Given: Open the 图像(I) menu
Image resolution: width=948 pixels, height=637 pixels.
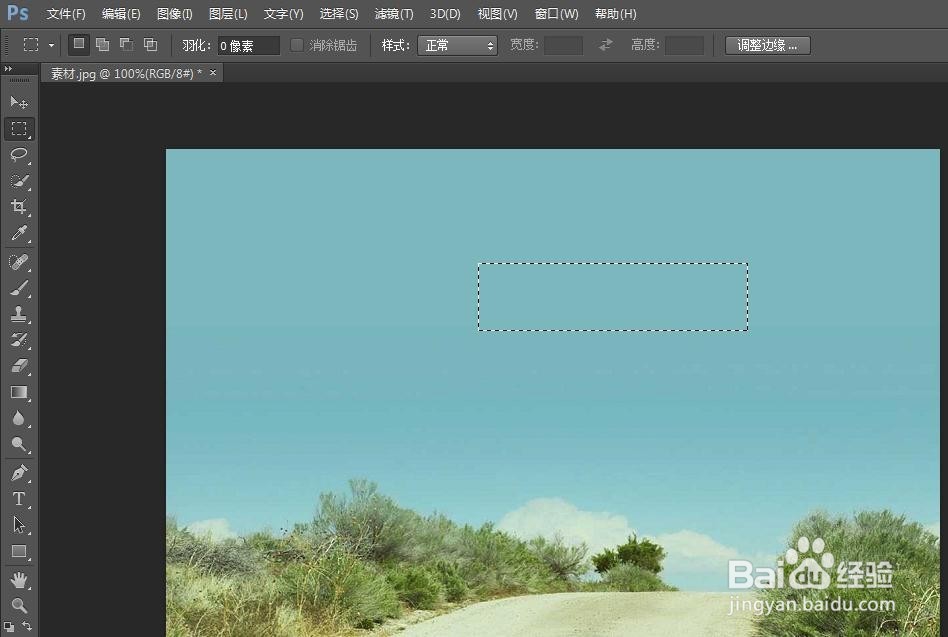Looking at the screenshot, I should coord(174,13).
